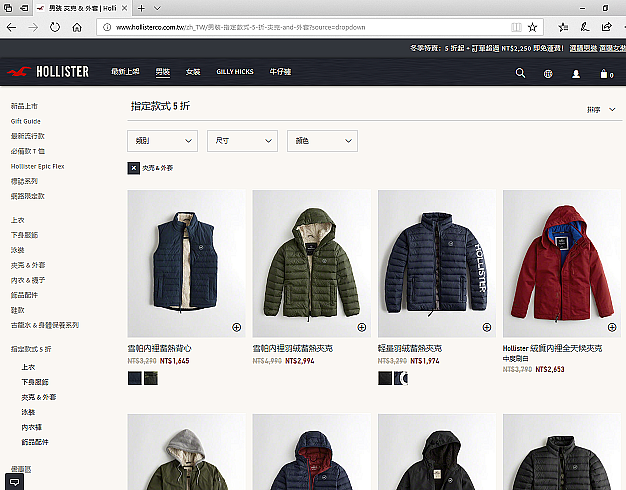The width and height of the screenshot is (626, 490).
Task: Open navy HOLLISTER sleeve puffer image
Action: point(437,264)
